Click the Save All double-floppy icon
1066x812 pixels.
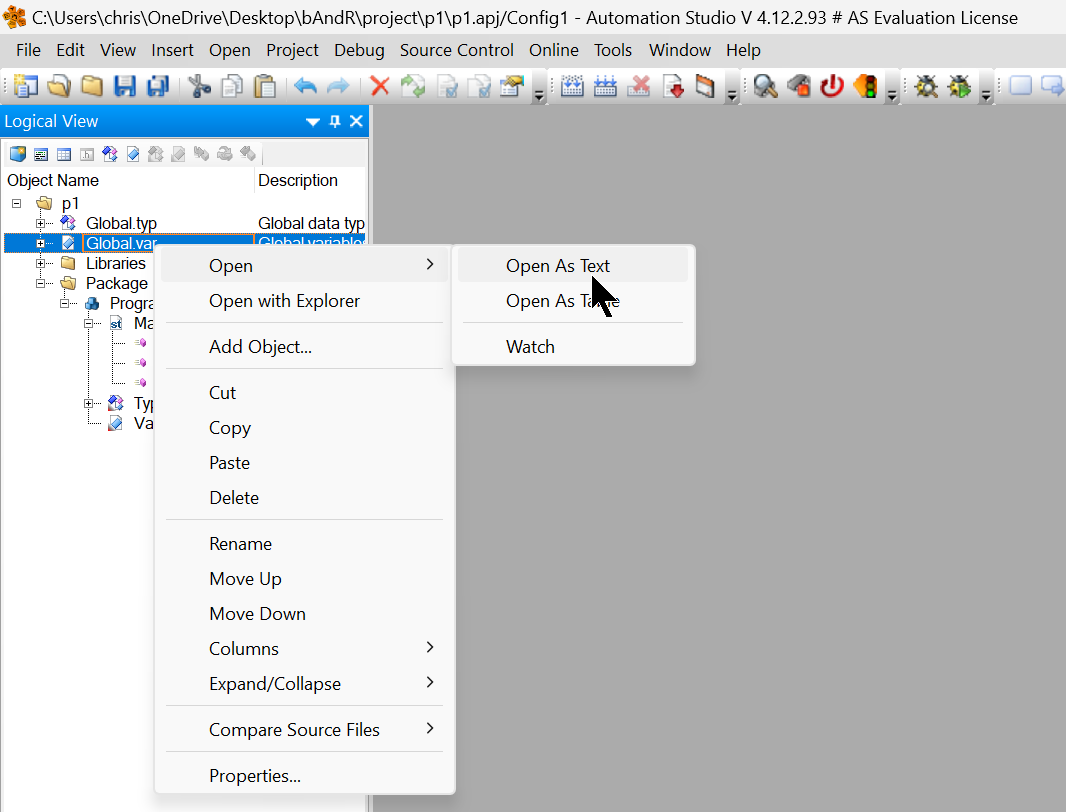(x=158, y=86)
